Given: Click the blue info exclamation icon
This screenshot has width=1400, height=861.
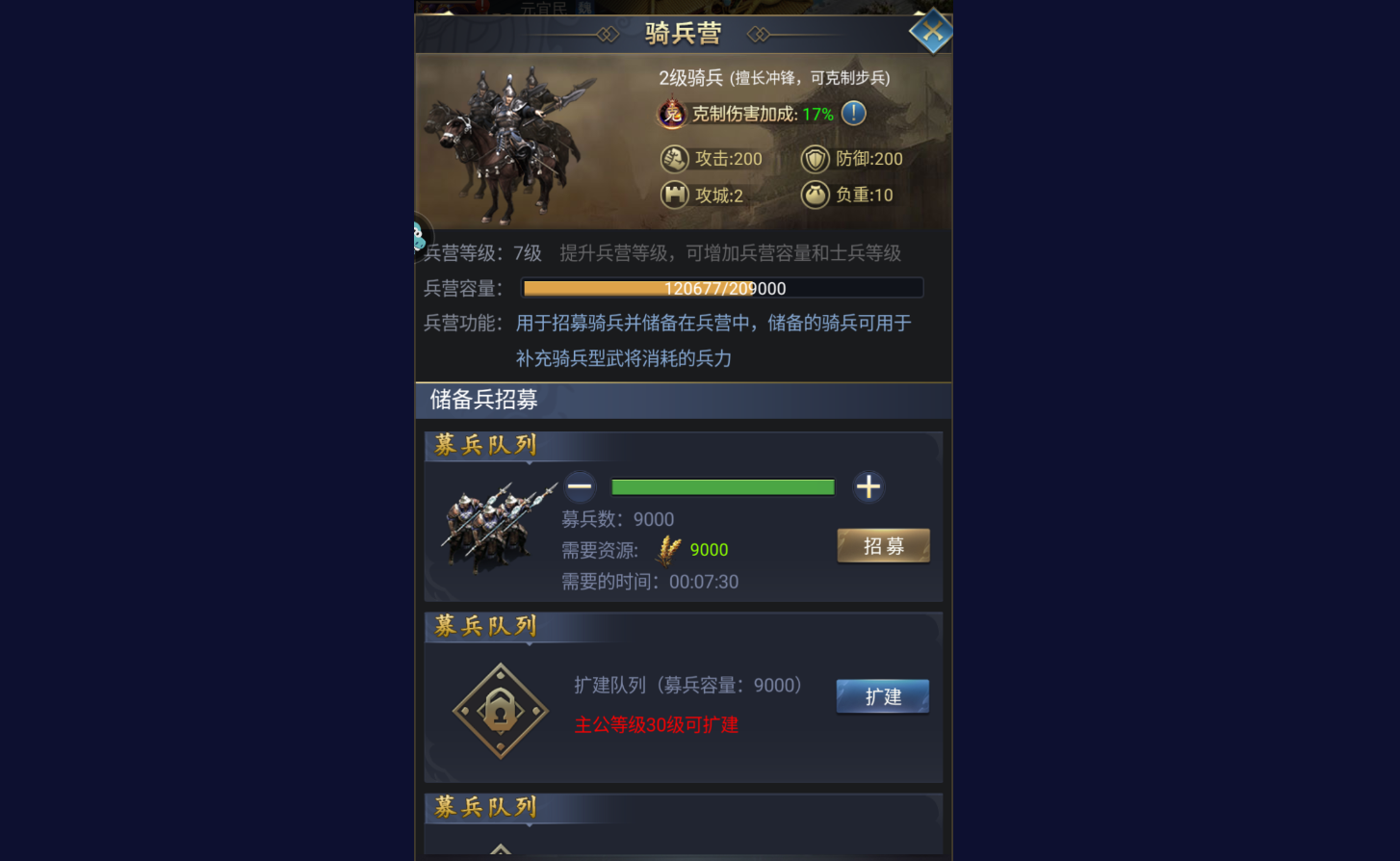Looking at the screenshot, I should coord(853,114).
